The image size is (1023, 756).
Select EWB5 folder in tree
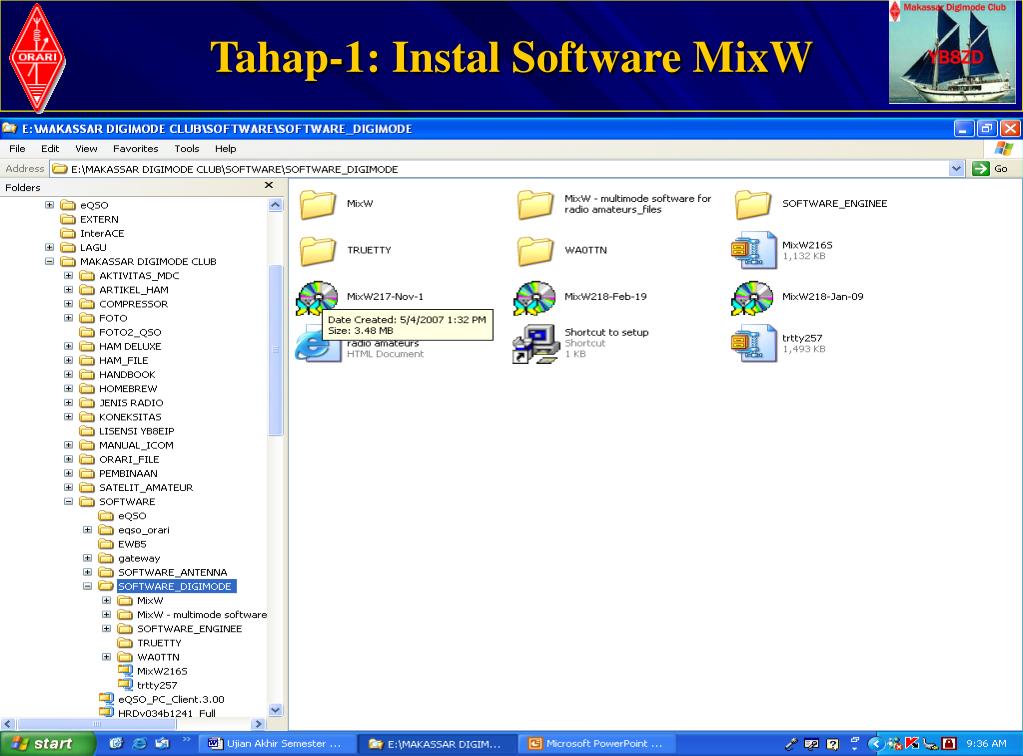[x=132, y=544]
